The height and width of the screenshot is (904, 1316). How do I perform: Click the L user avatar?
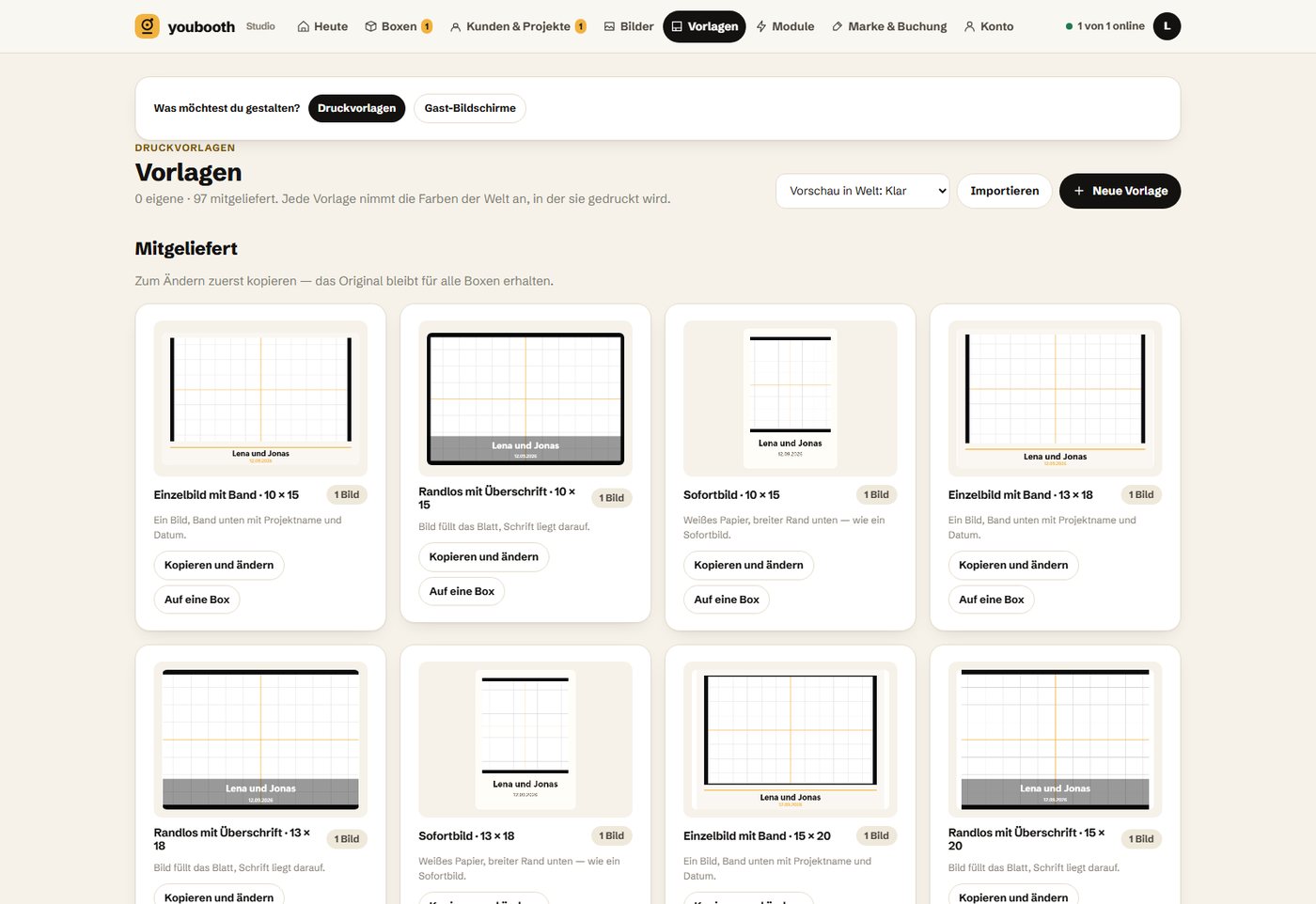pos(1167,26)
